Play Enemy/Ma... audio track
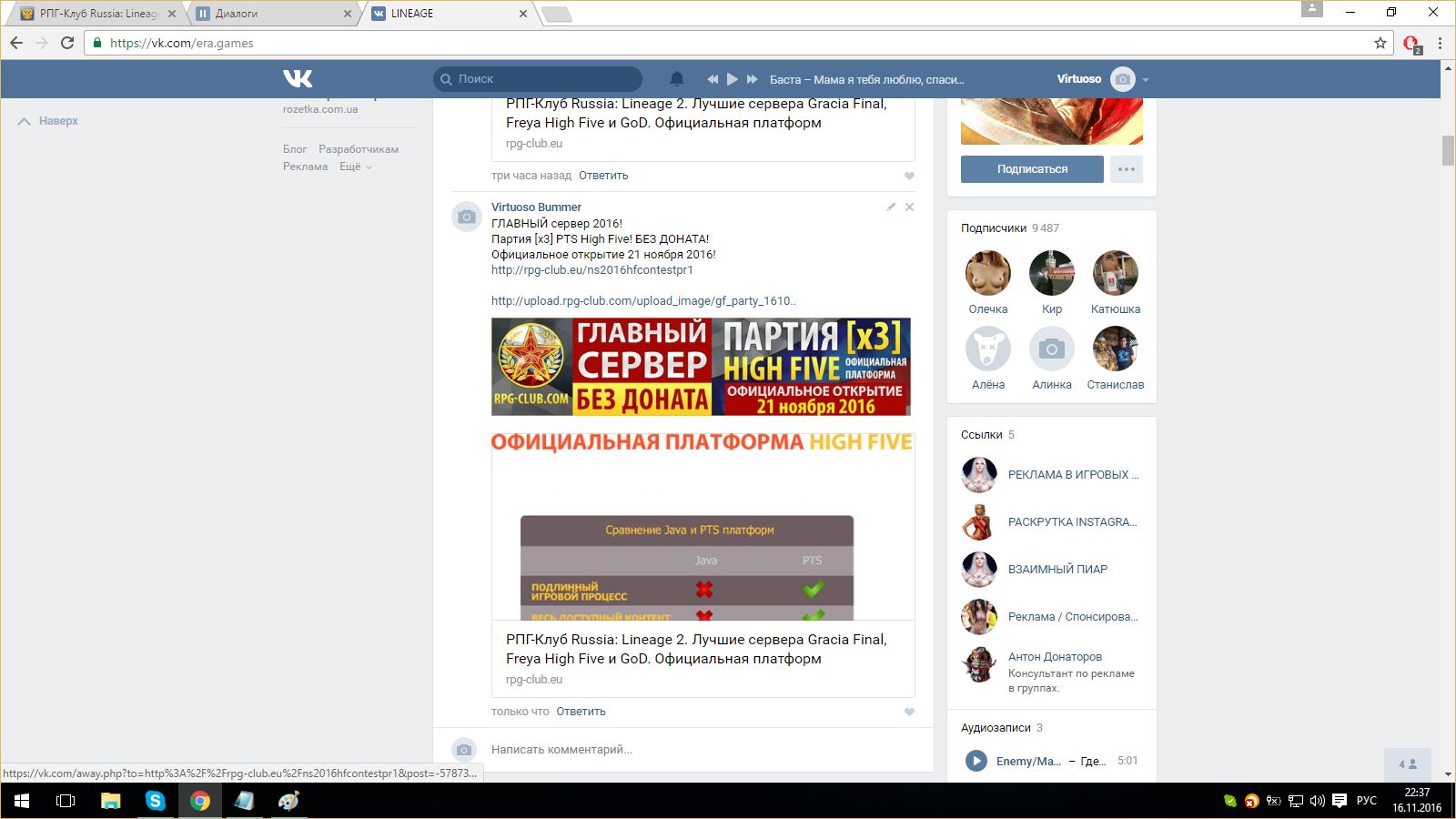1456x819 pixels. click(x=976, y=761)
